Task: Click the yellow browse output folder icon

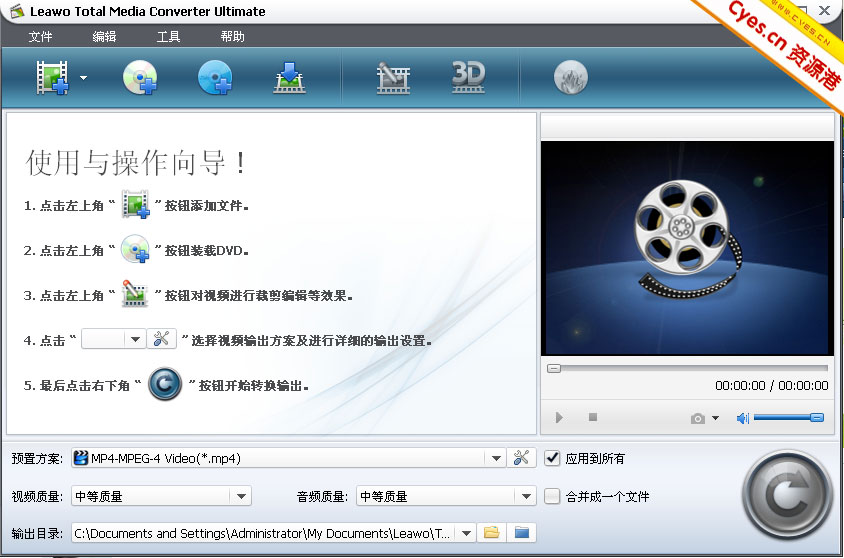Action: [491, 533]
